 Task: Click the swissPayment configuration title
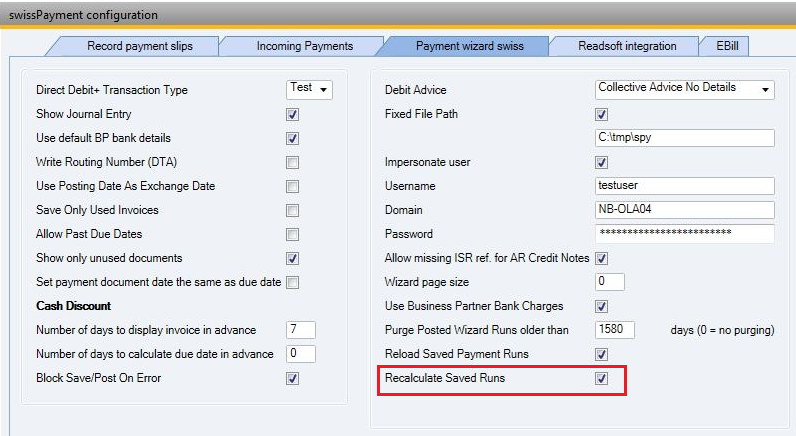tap(83, 15)
